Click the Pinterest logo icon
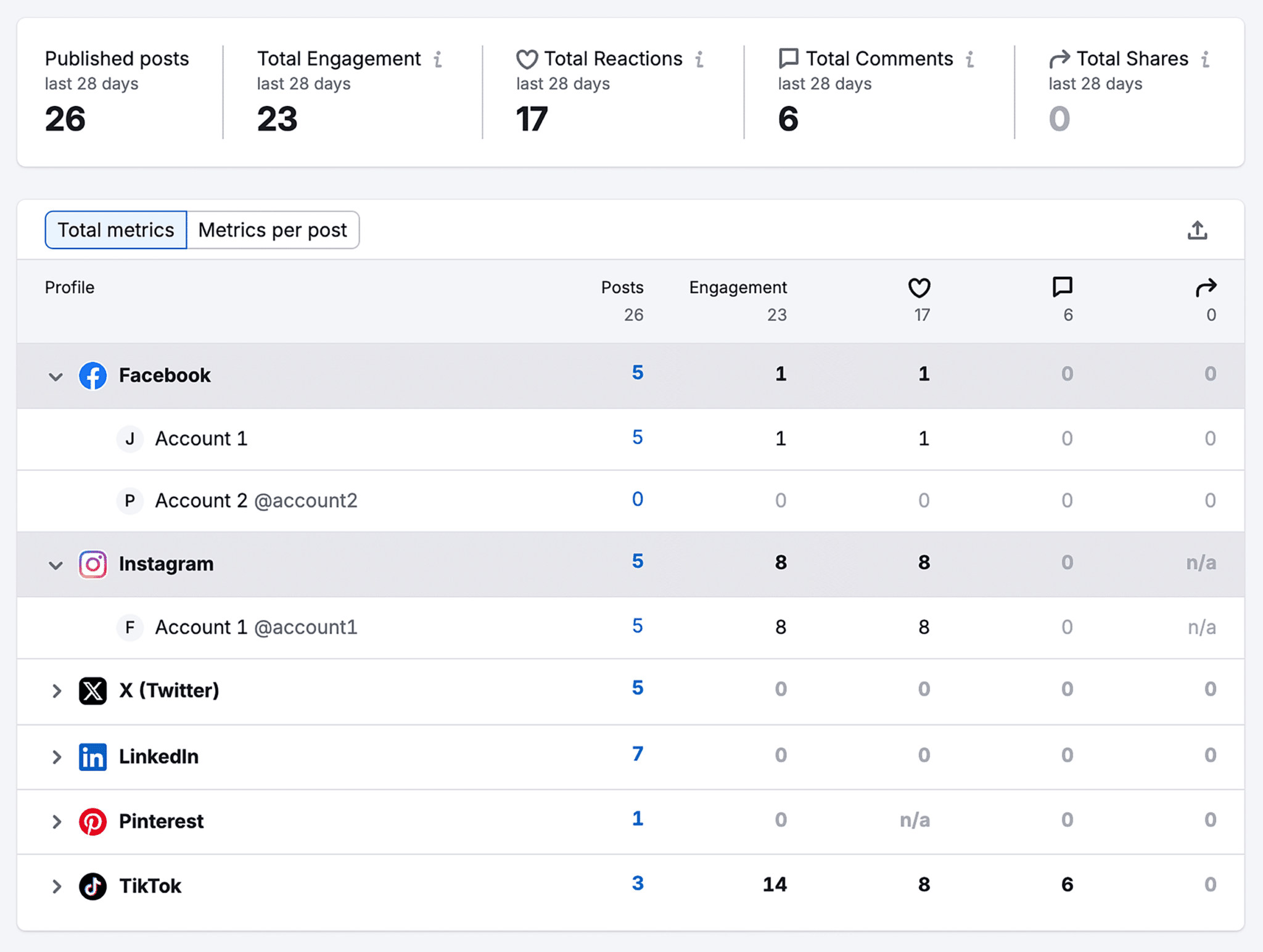The height and width of the screenshot is (952, 1263). tap(93, 821)
